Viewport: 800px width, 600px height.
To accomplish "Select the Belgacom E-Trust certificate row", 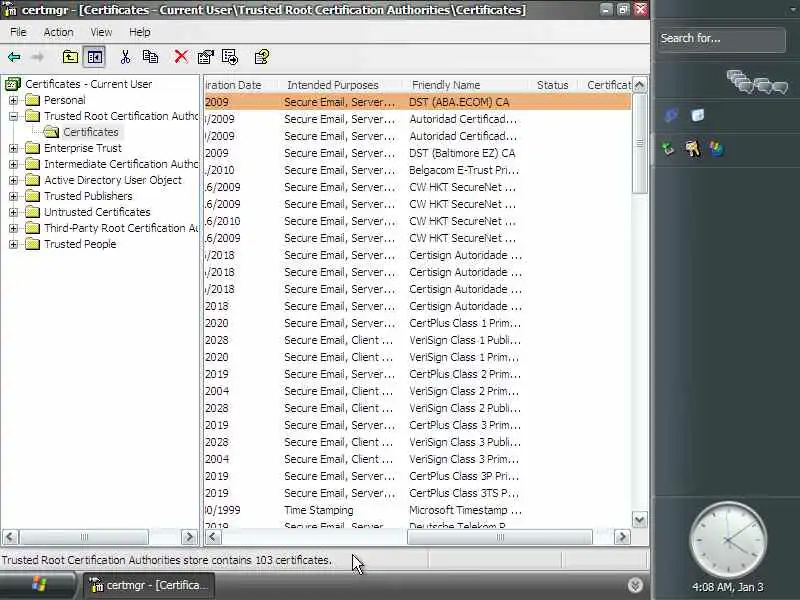I will 417,170.
